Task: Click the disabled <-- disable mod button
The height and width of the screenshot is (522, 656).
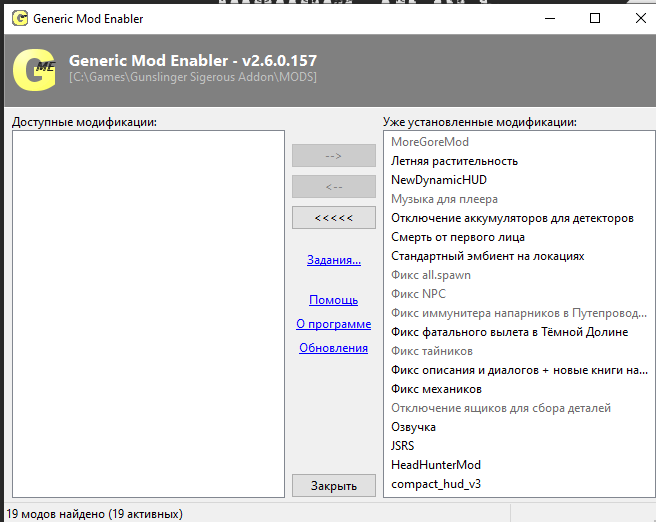Action: [x=334, y=187]
